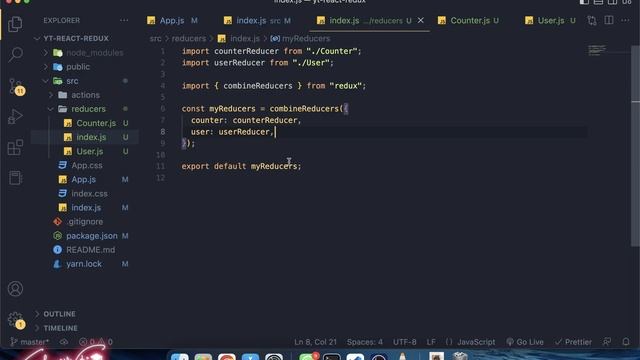The image size is (640, 360).
Task: Expand the actions folder
Action: click(85, 95)
